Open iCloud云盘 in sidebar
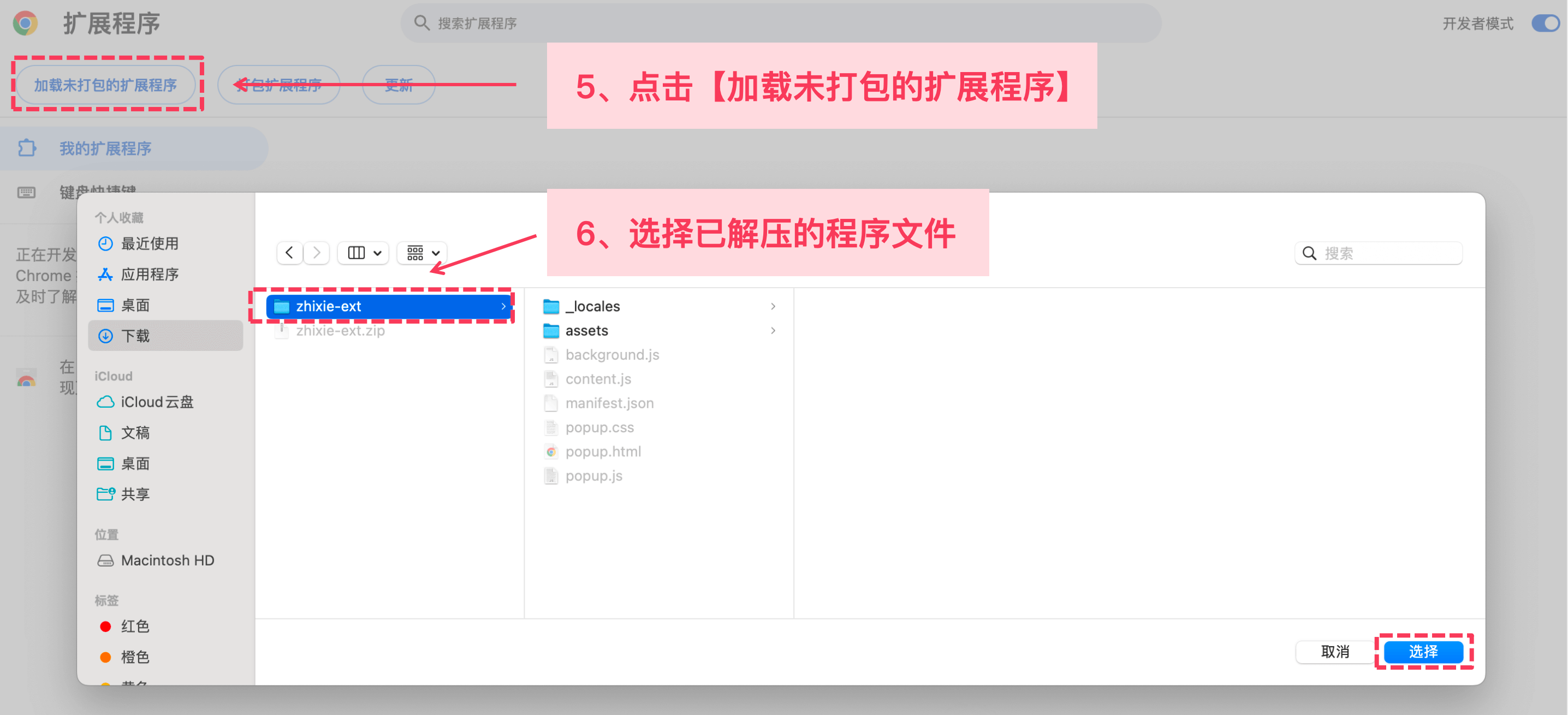 pos(165,402)
